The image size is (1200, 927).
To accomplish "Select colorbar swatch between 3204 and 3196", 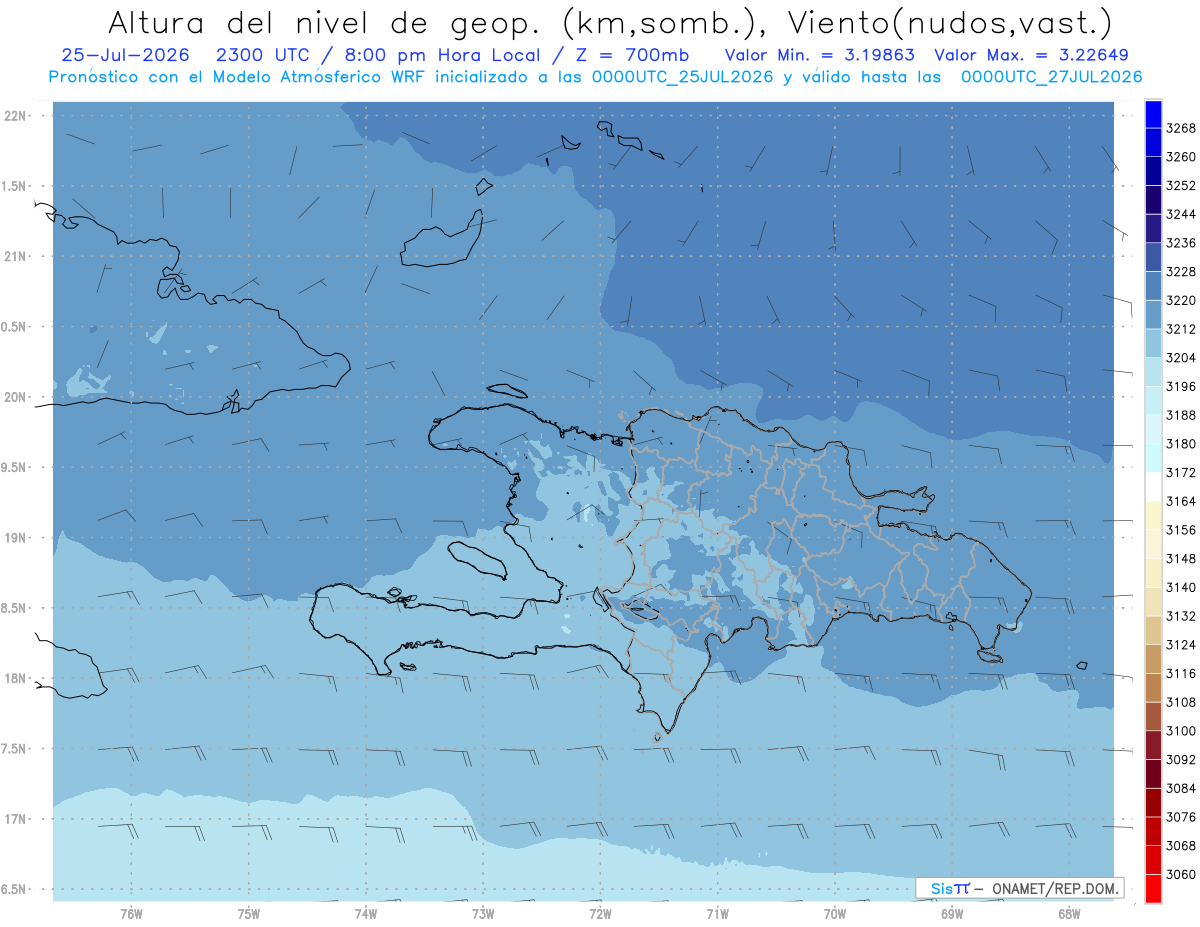I will pos(1153,372).
